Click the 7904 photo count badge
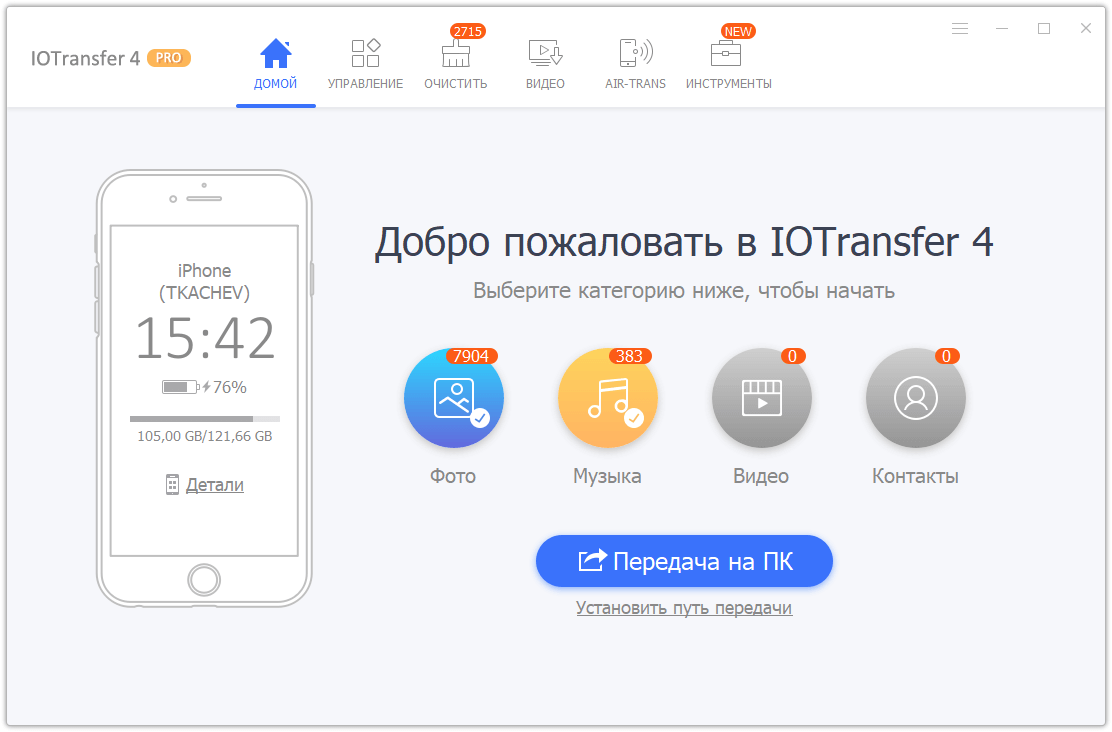The width and height of the screenshot is (1112, 732). click(472, 356)
